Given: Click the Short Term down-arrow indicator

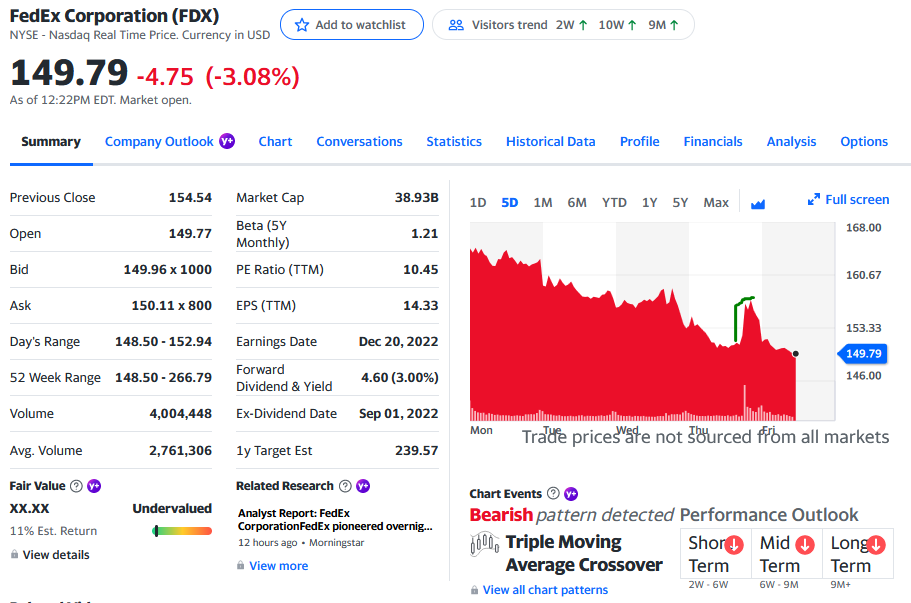Looking at the screenshot, I should [734, 544].
